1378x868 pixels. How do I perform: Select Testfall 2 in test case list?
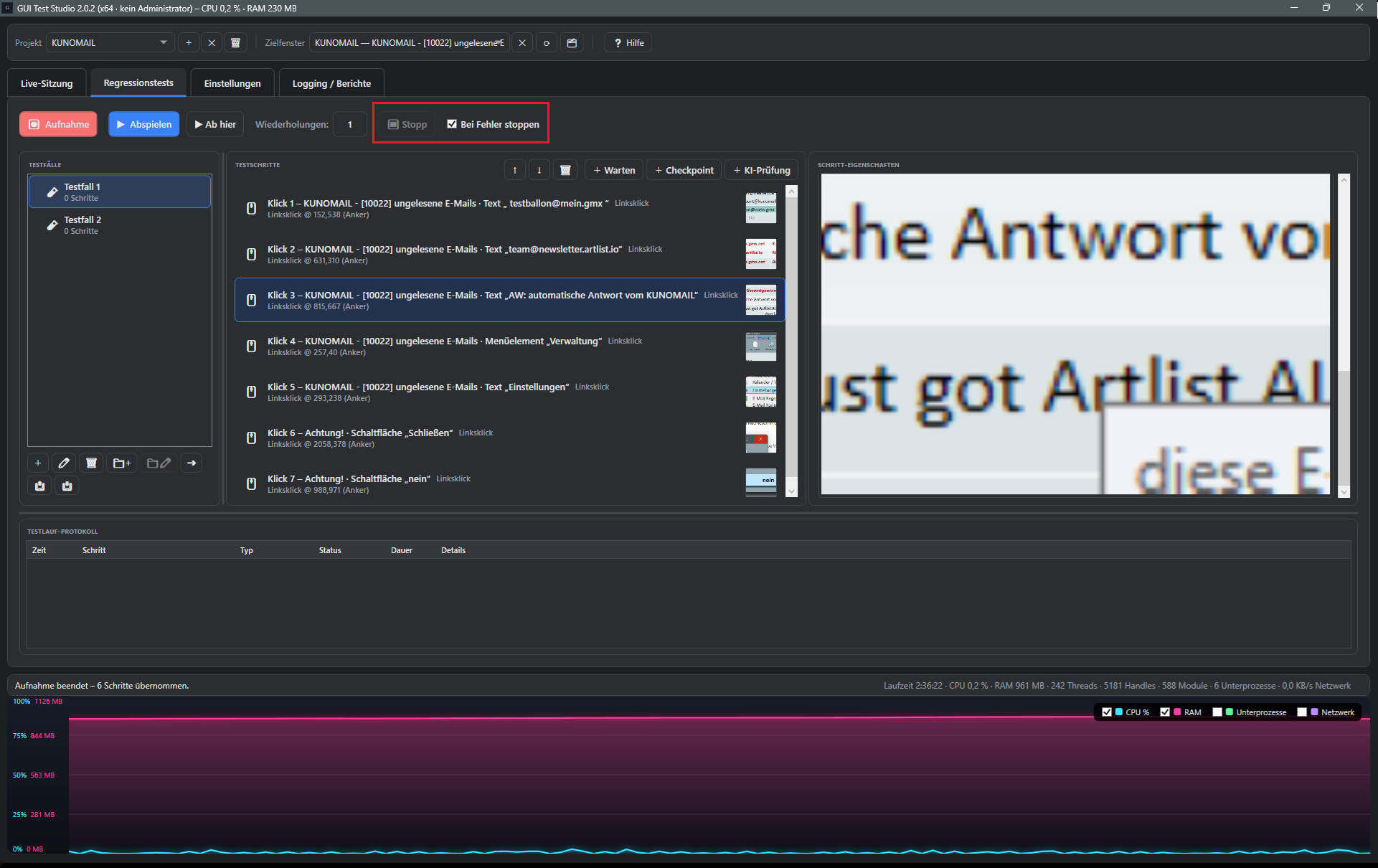click(x=120, y=225)
